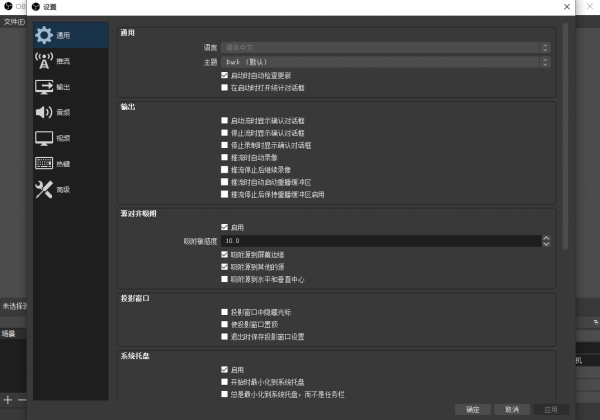
Task: Click the OBS logo in settings title bar
Action: (36, 6)
